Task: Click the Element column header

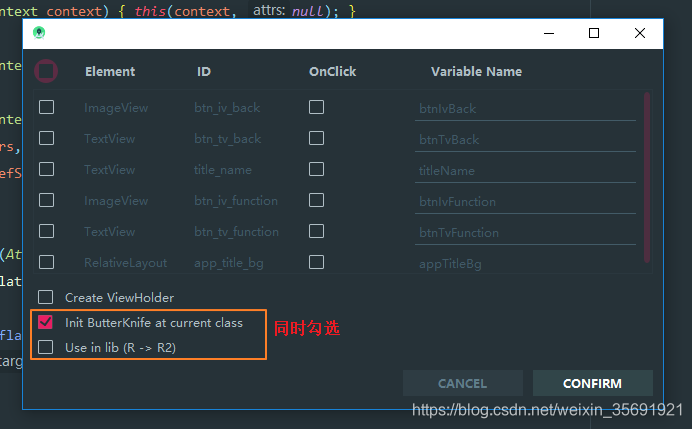Action: pos(110,72)
